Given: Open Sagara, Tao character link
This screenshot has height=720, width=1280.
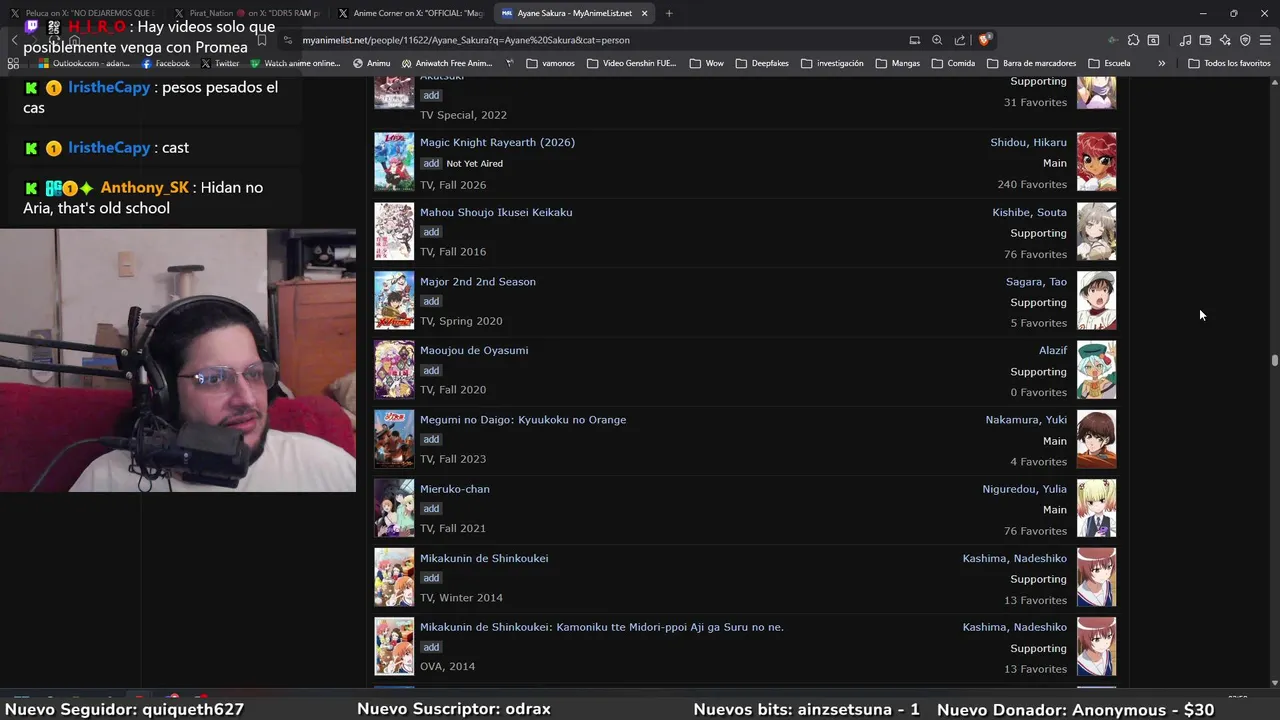Looking at the screenshot, I should click(x=1036, y=281).
